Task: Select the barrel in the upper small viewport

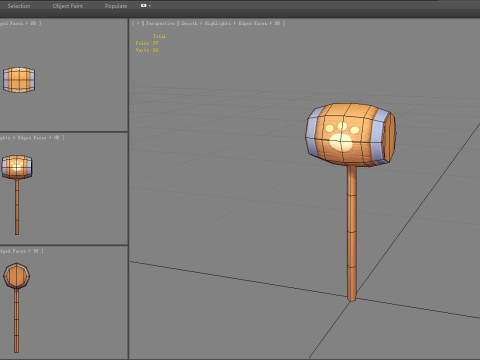Action: pyautogui.click(x=19, y=80)
